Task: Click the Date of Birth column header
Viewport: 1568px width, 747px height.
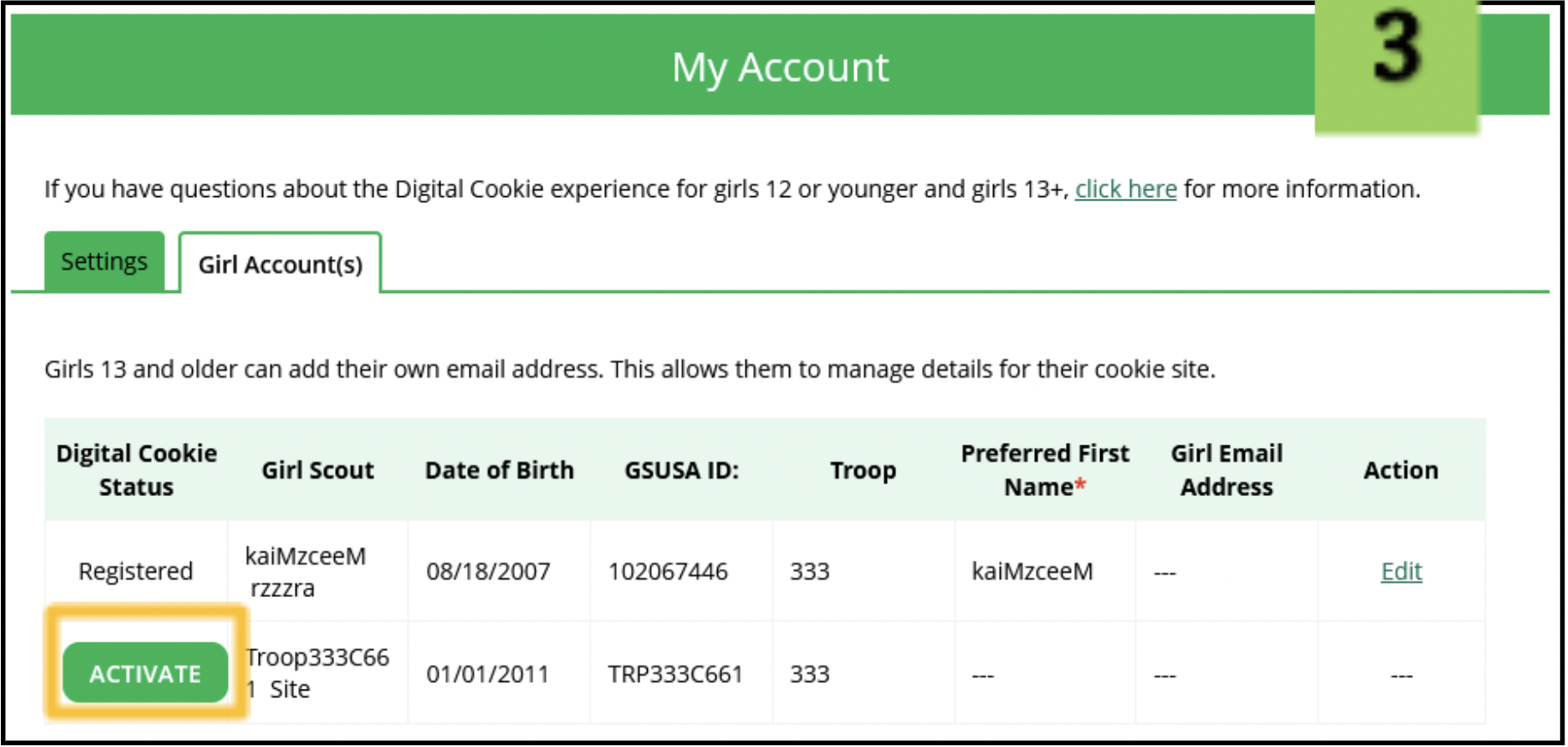Action: coord(499,469)
